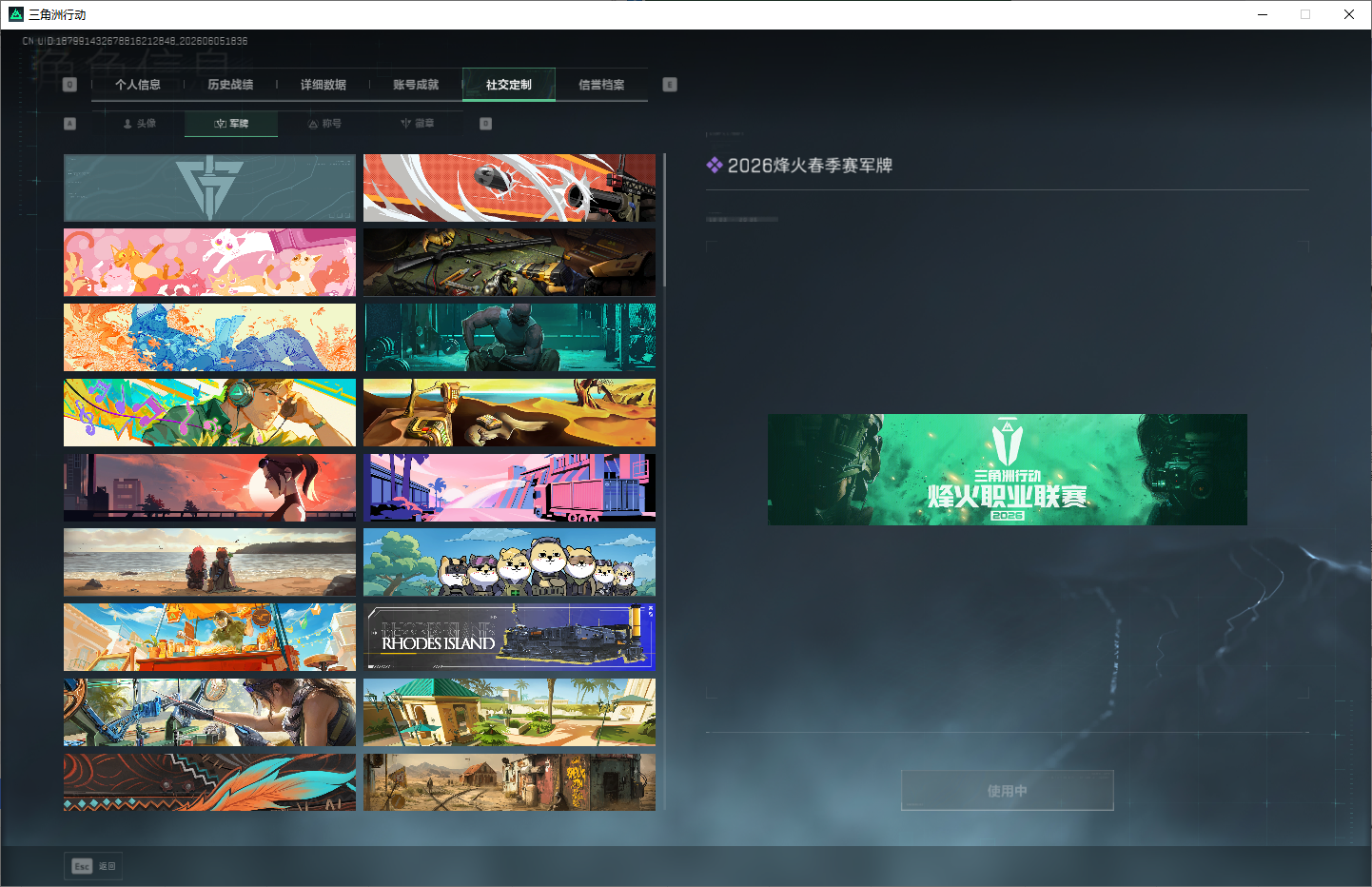Image resolution: width=1372 pixels, height=887 pixels.
Task: Select the woman mechanic motorcycle dog tag
Action: tap(209, 712)
